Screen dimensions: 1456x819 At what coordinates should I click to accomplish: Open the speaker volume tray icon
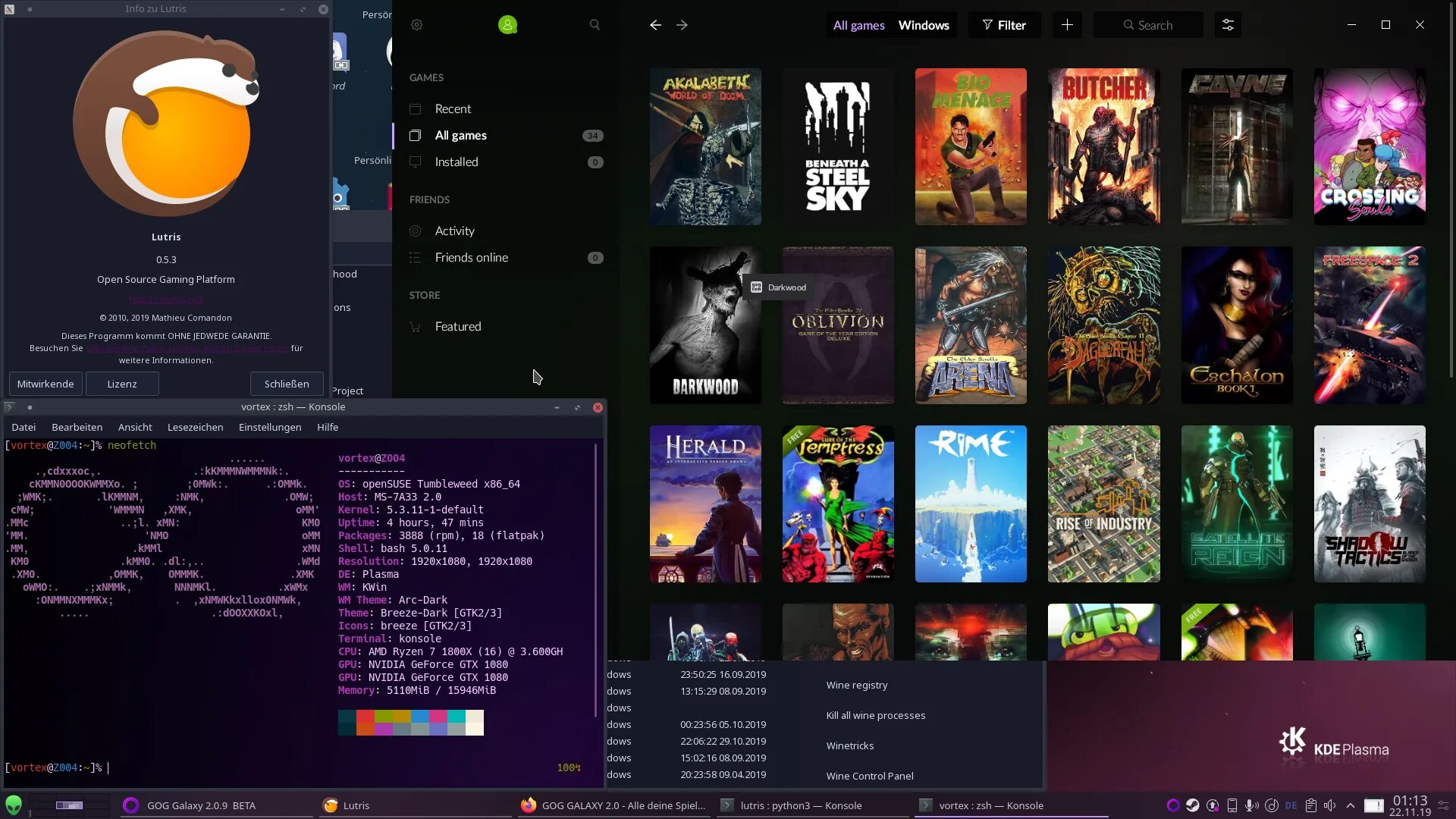point(1330,805)
